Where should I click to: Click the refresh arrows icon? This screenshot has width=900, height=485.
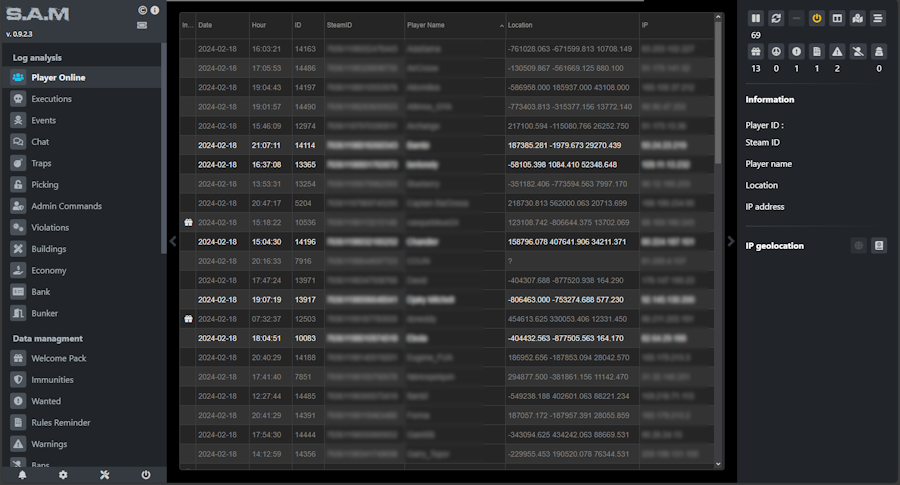[775, 18]
